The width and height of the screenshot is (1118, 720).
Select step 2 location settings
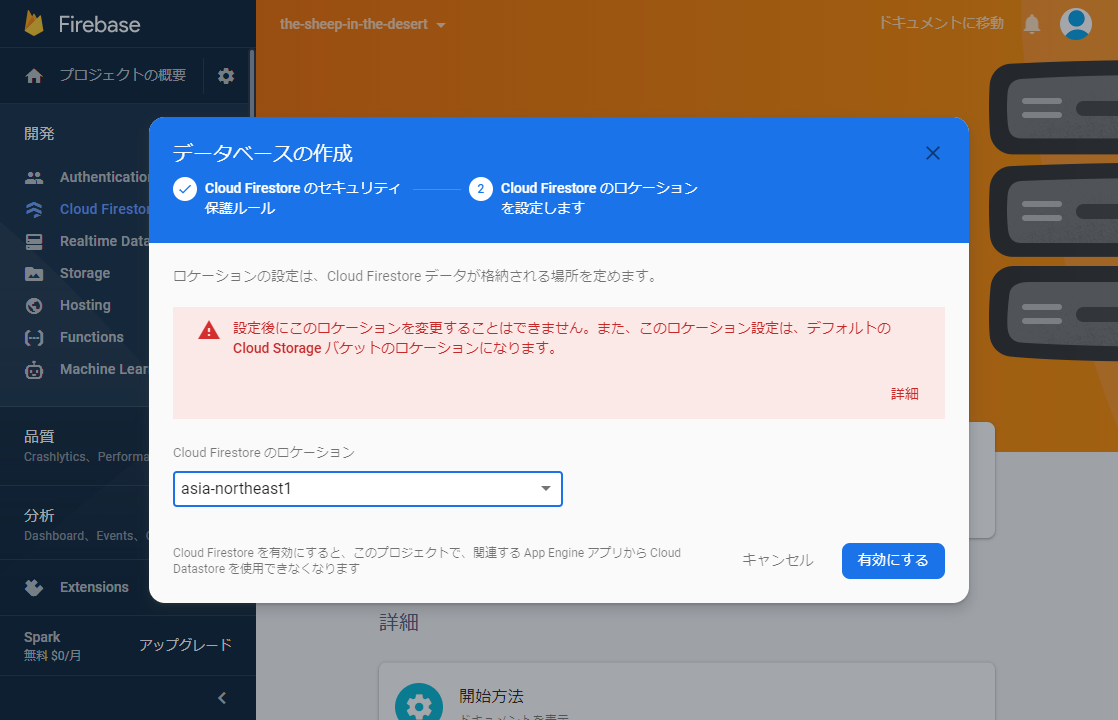click(x=481, y=187)
